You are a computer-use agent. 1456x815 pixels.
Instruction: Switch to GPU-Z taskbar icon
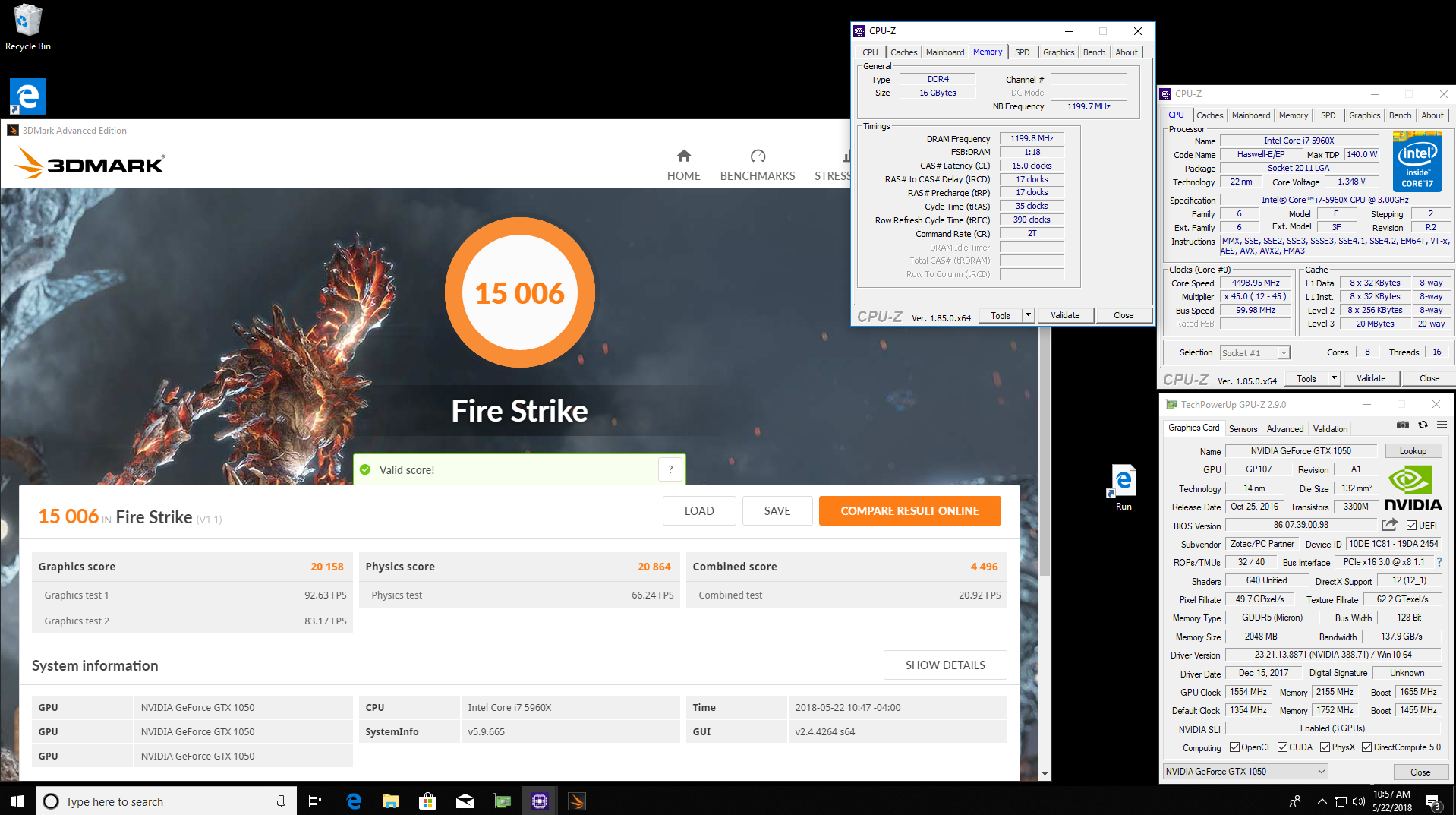(503, 801)
